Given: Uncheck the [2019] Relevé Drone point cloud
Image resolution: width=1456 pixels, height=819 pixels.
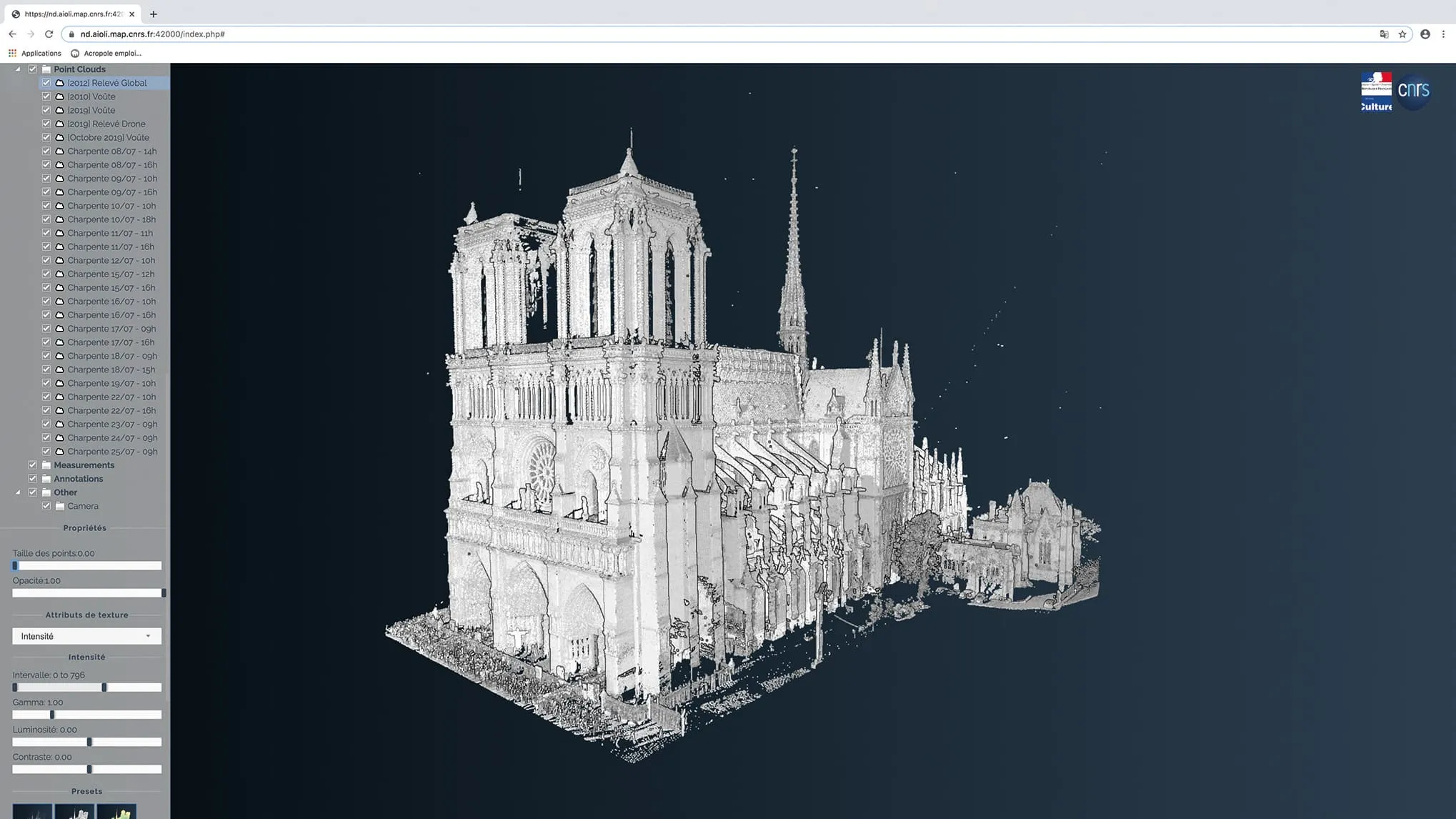Looking at the screenshot, I should 46,124.
